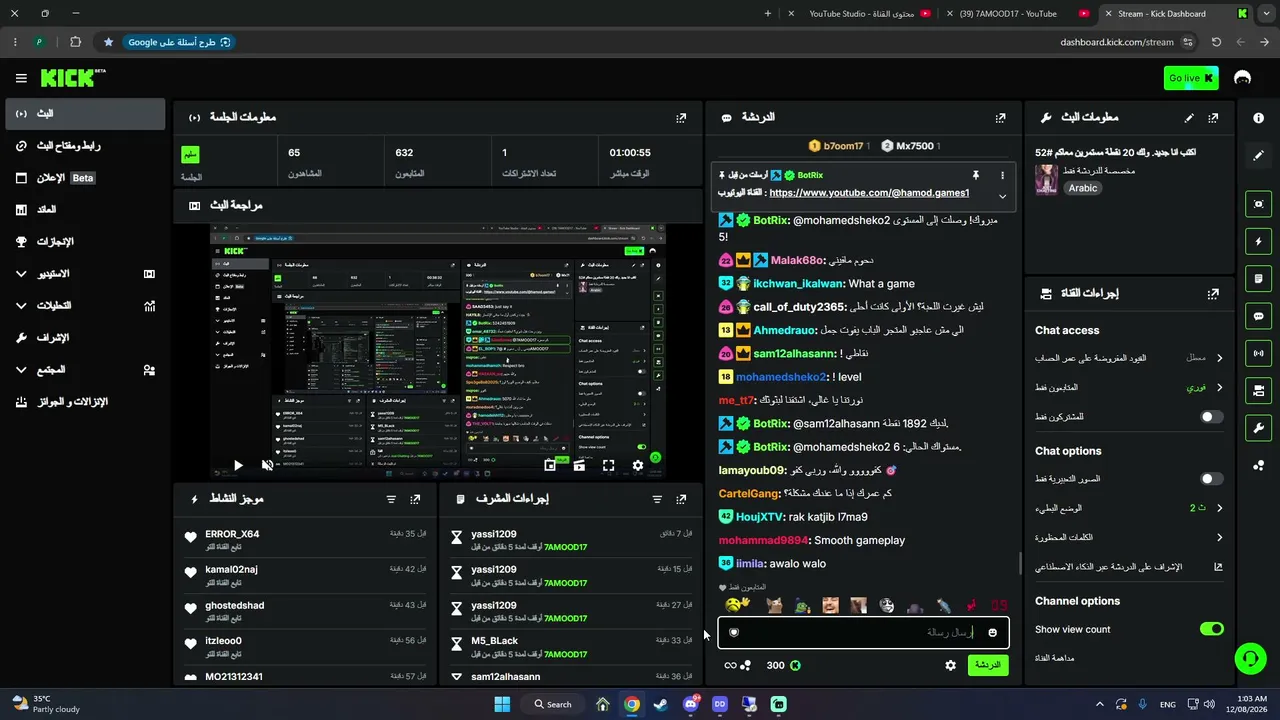Viewport: 1280px width, 720px height.
Task: Open the الإعلان Beta sidebar item
Action: (85, 178)
